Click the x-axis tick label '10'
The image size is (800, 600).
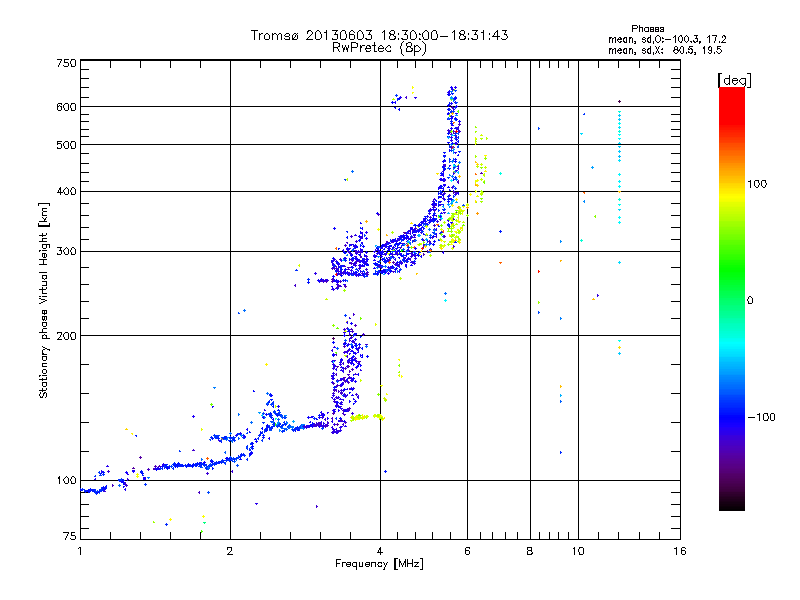(578, 551)
